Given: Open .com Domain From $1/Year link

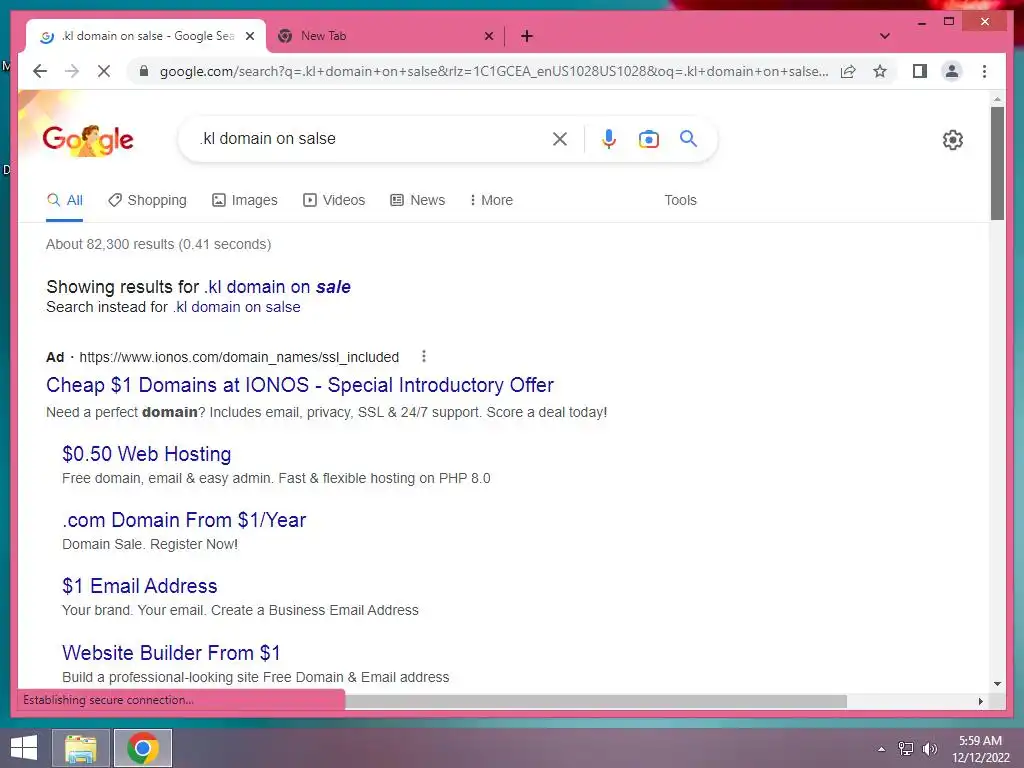Looking at the screenshot, I should coord(184,520).
